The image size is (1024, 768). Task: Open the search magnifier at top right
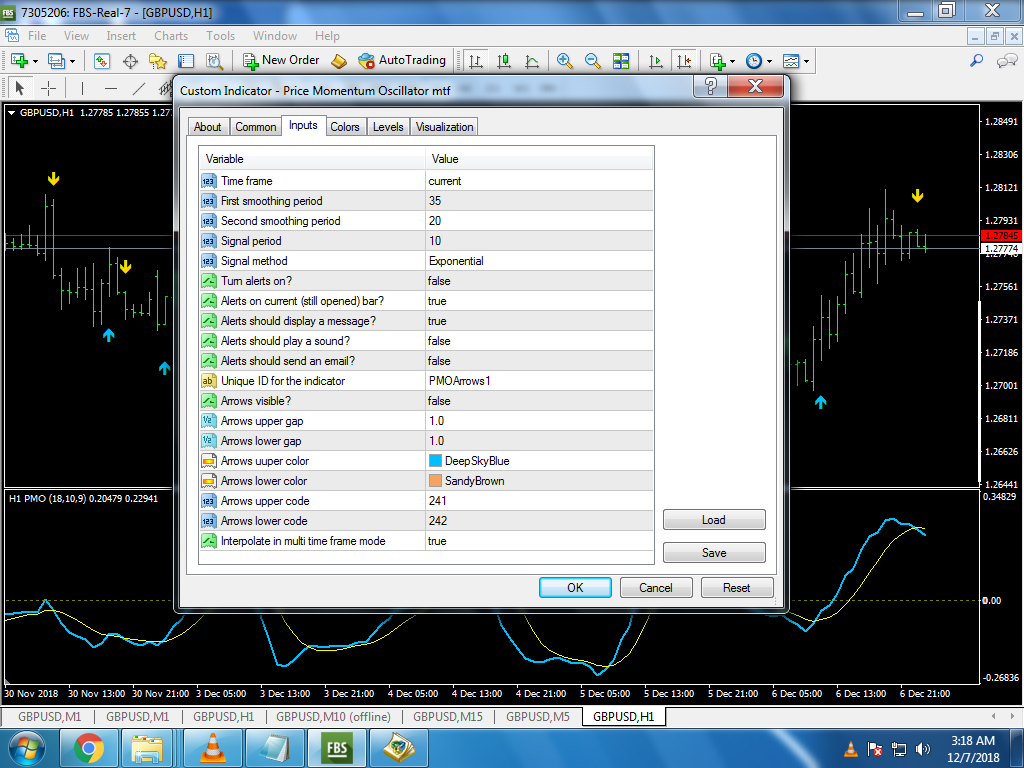pos(977,61)
